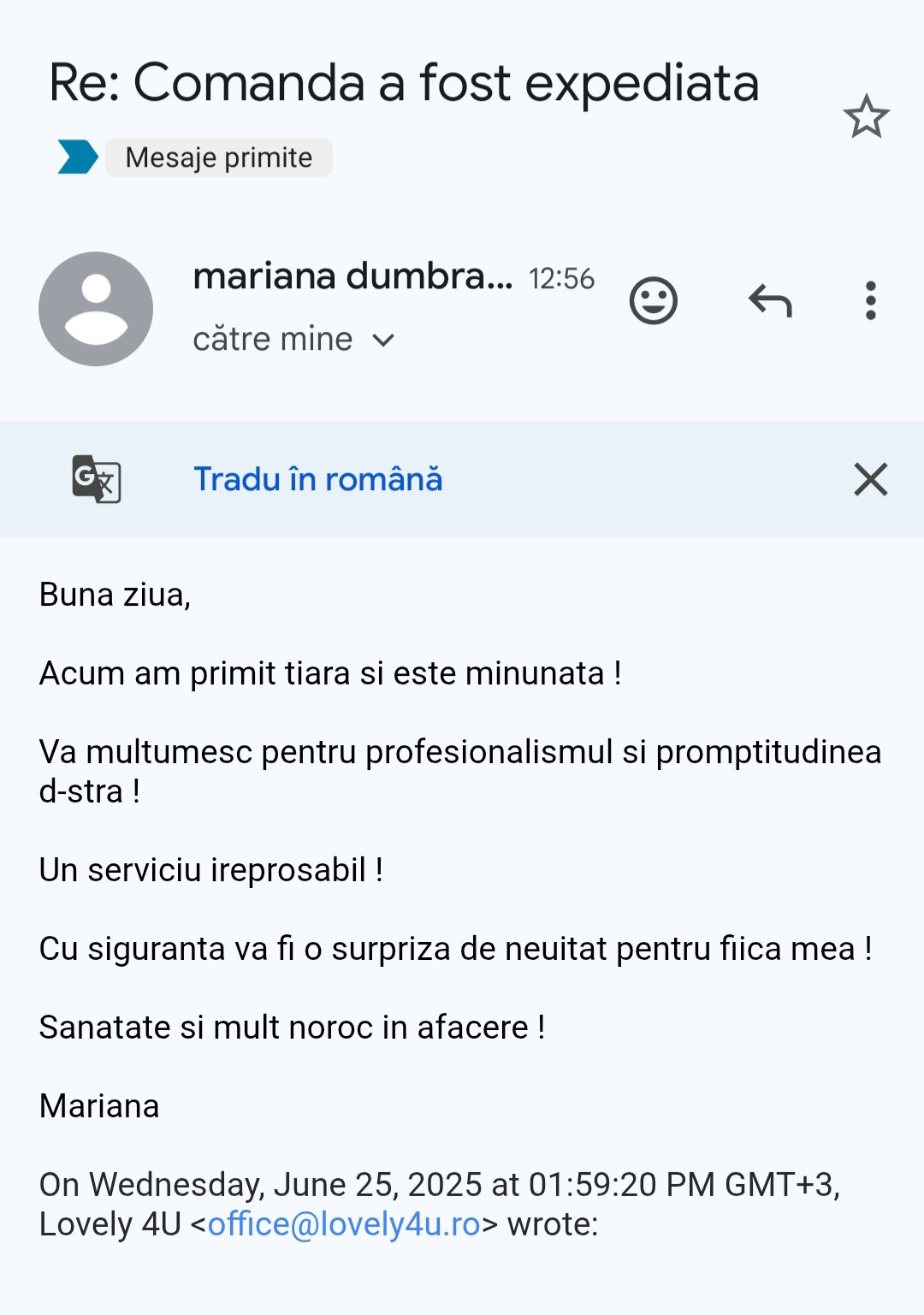This screenshot has width=924, height=1315.
Task: Tap the Google Translate icon
Action: coord(96,479)
